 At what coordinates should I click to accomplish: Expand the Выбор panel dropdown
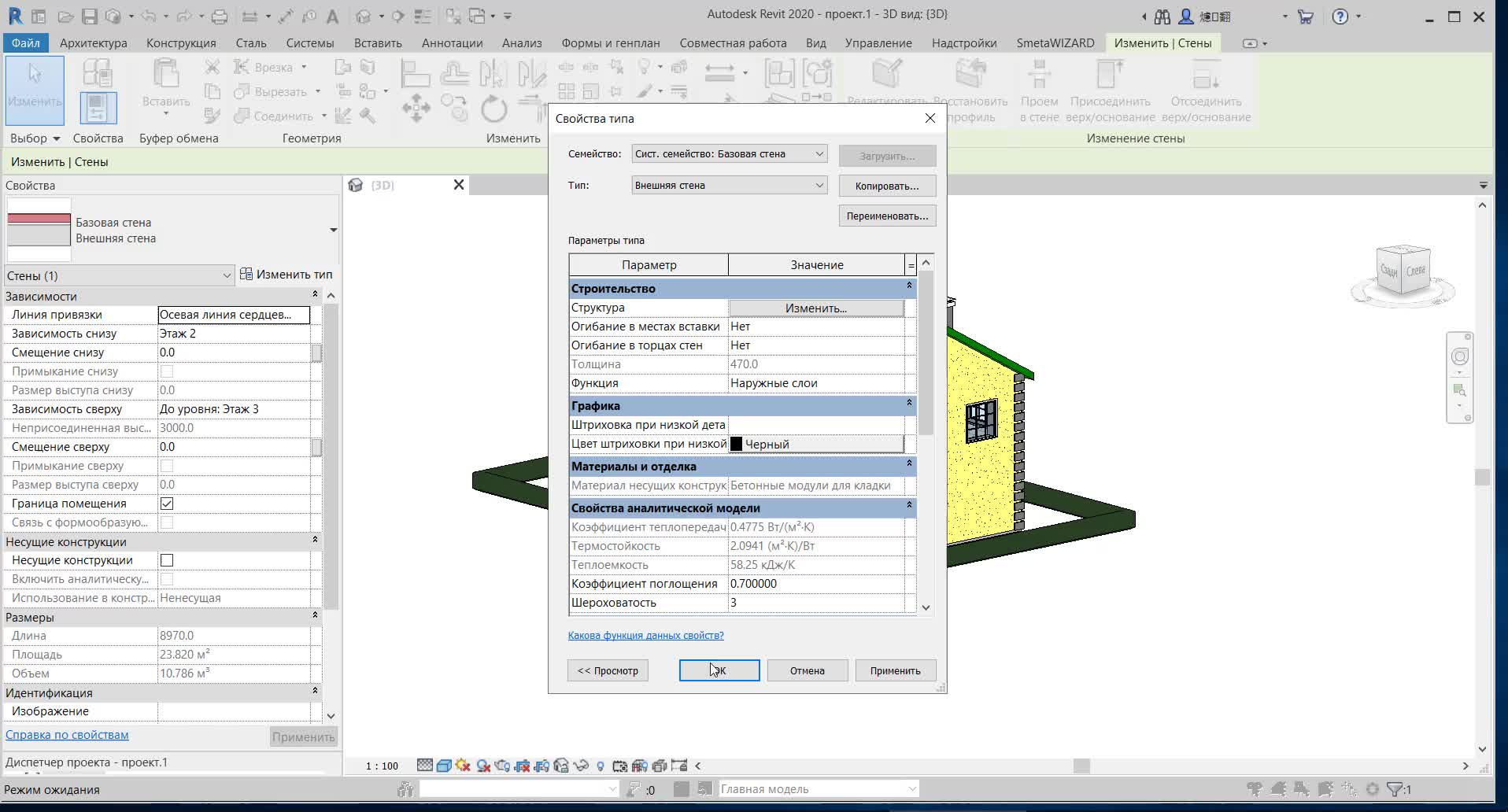click(x=35, y=138)
